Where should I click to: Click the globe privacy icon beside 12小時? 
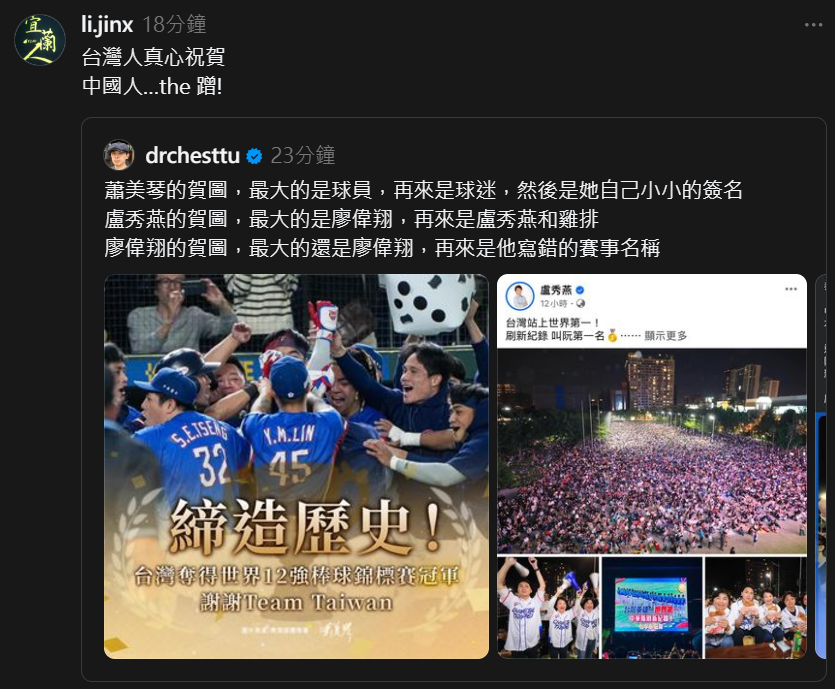[x=580, y=304]
